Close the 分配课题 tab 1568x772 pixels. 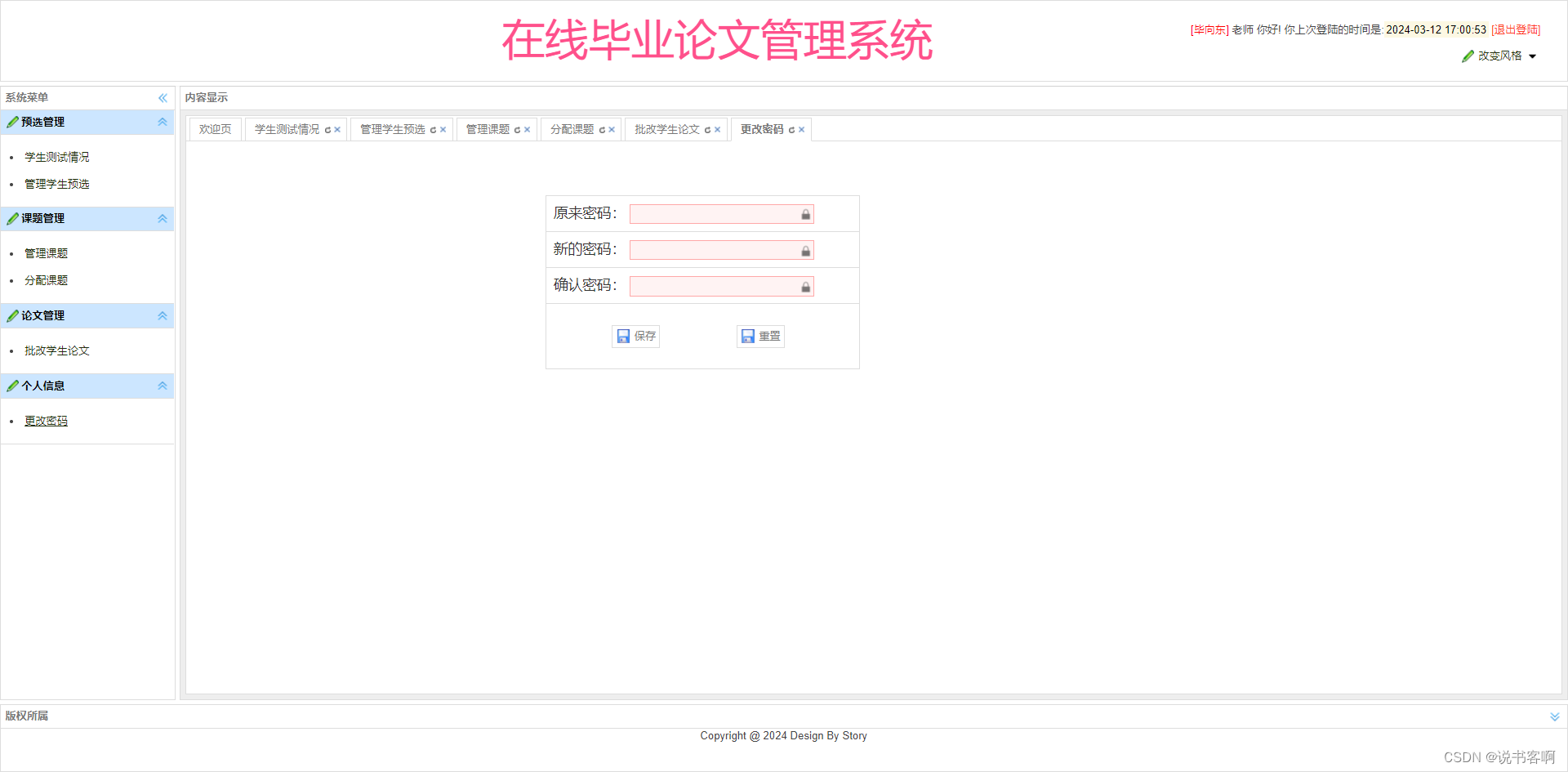[612, 130]
